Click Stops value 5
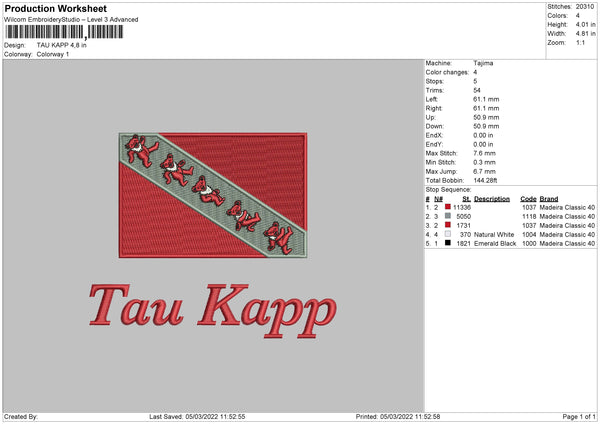 pos(475,81)
